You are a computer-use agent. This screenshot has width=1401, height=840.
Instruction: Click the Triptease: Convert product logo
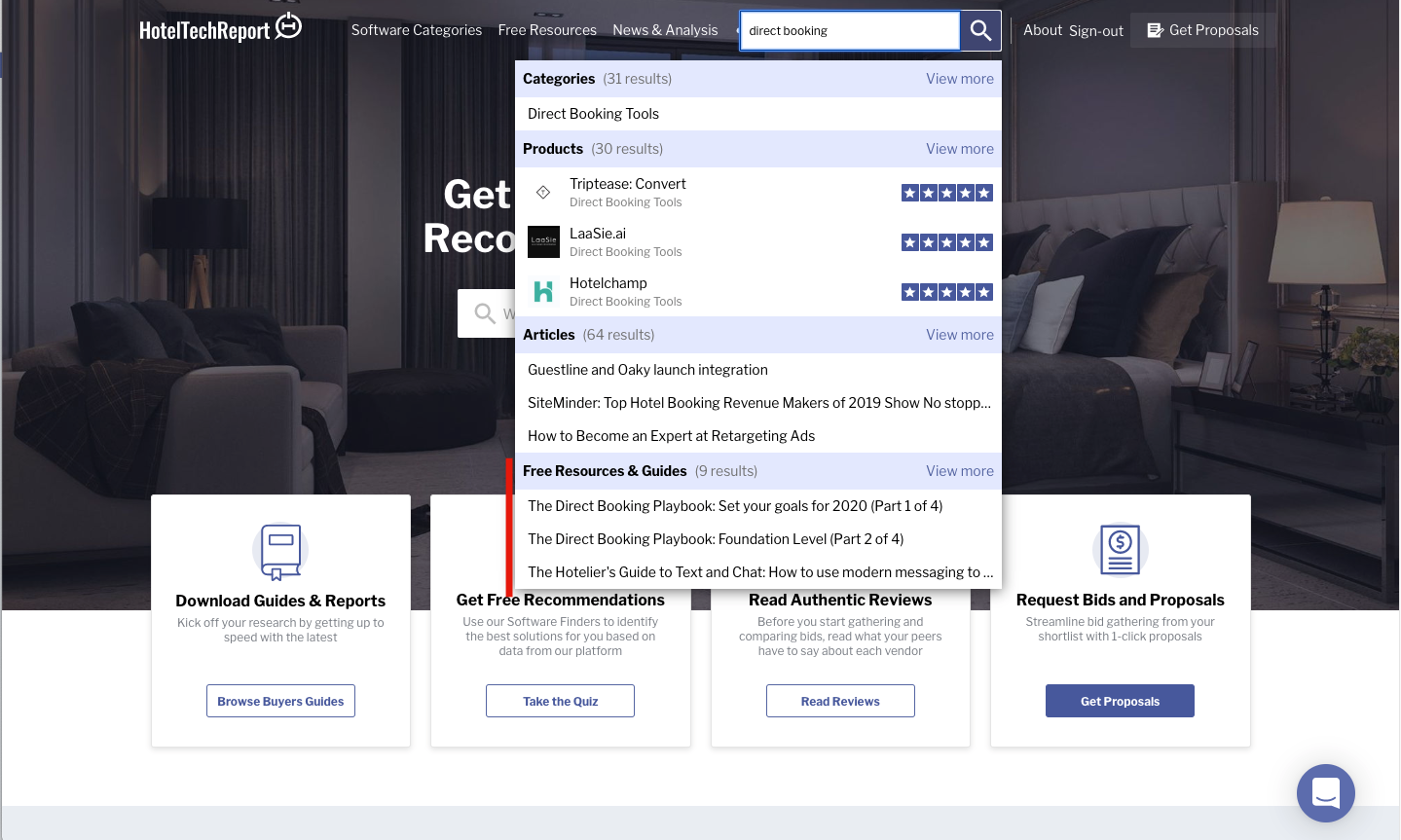click(x=543, y=192)
